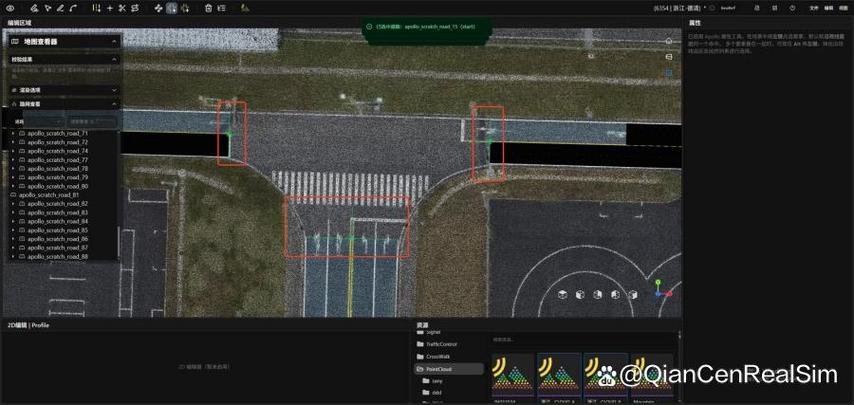Collapse the 地图查看器 panel chevron
Viewport: 854px width, 405px height.
[x=114, y=41]
